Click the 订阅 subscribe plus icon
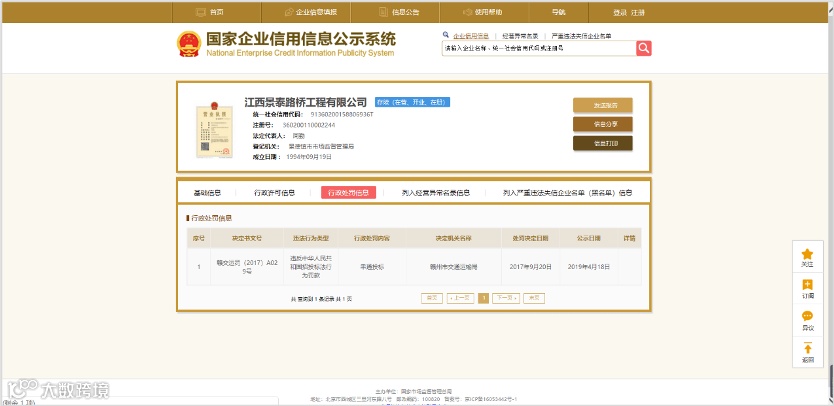This screenshot has height=406, width=834. tap(807, 285)
